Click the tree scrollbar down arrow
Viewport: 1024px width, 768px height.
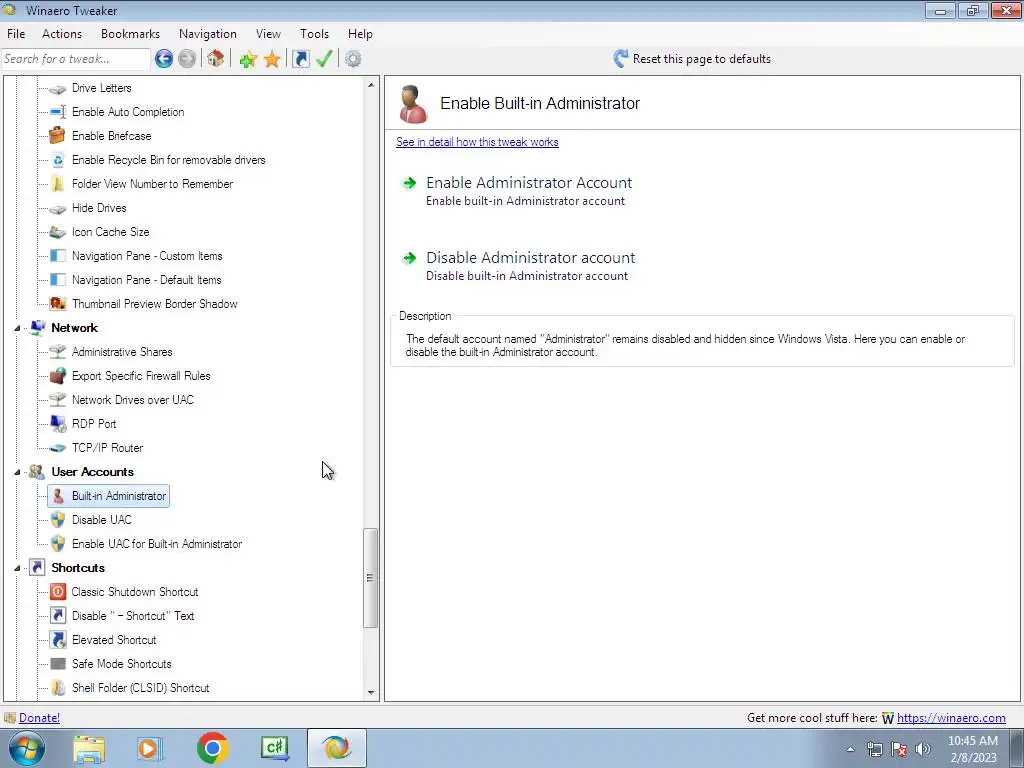pyautogui.click(x=371, y=693)
